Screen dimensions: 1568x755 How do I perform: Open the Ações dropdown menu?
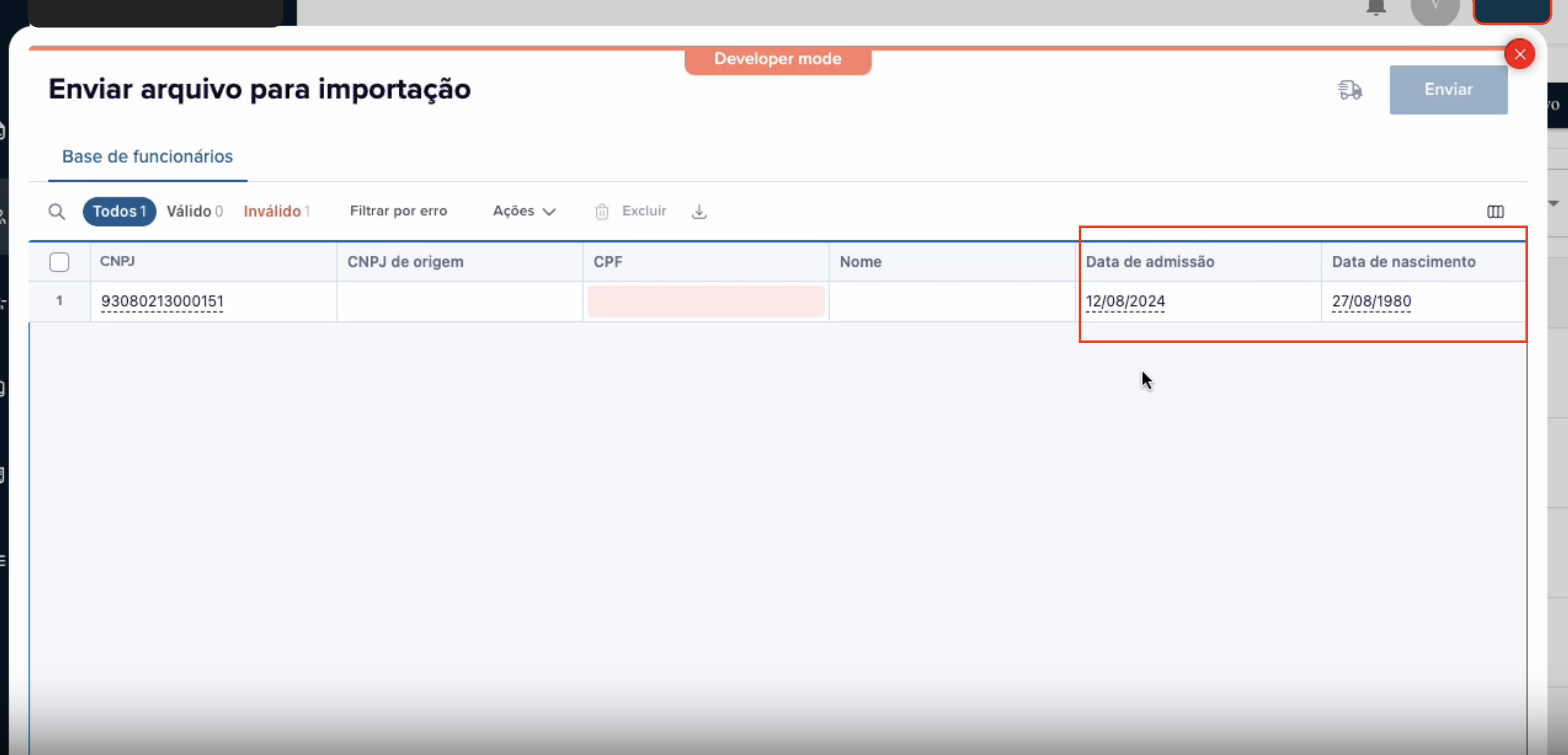[x=523, y=211]
